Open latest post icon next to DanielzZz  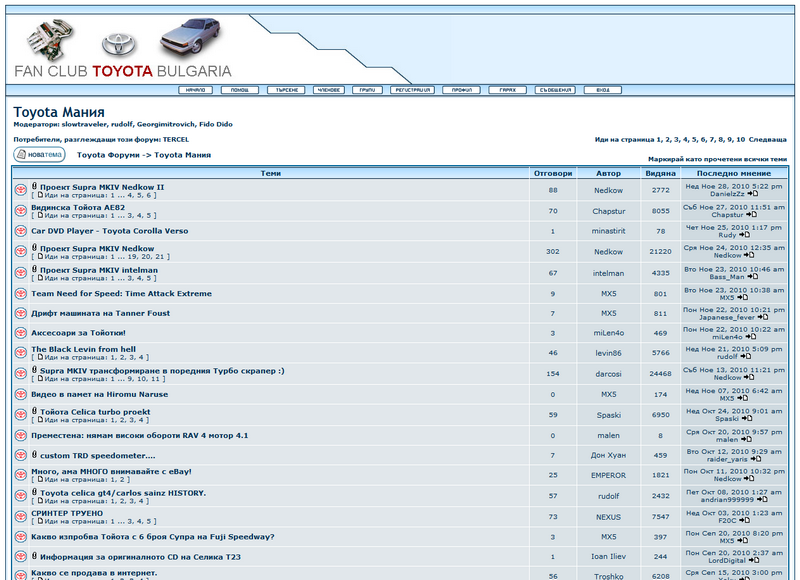click(753, 194)
